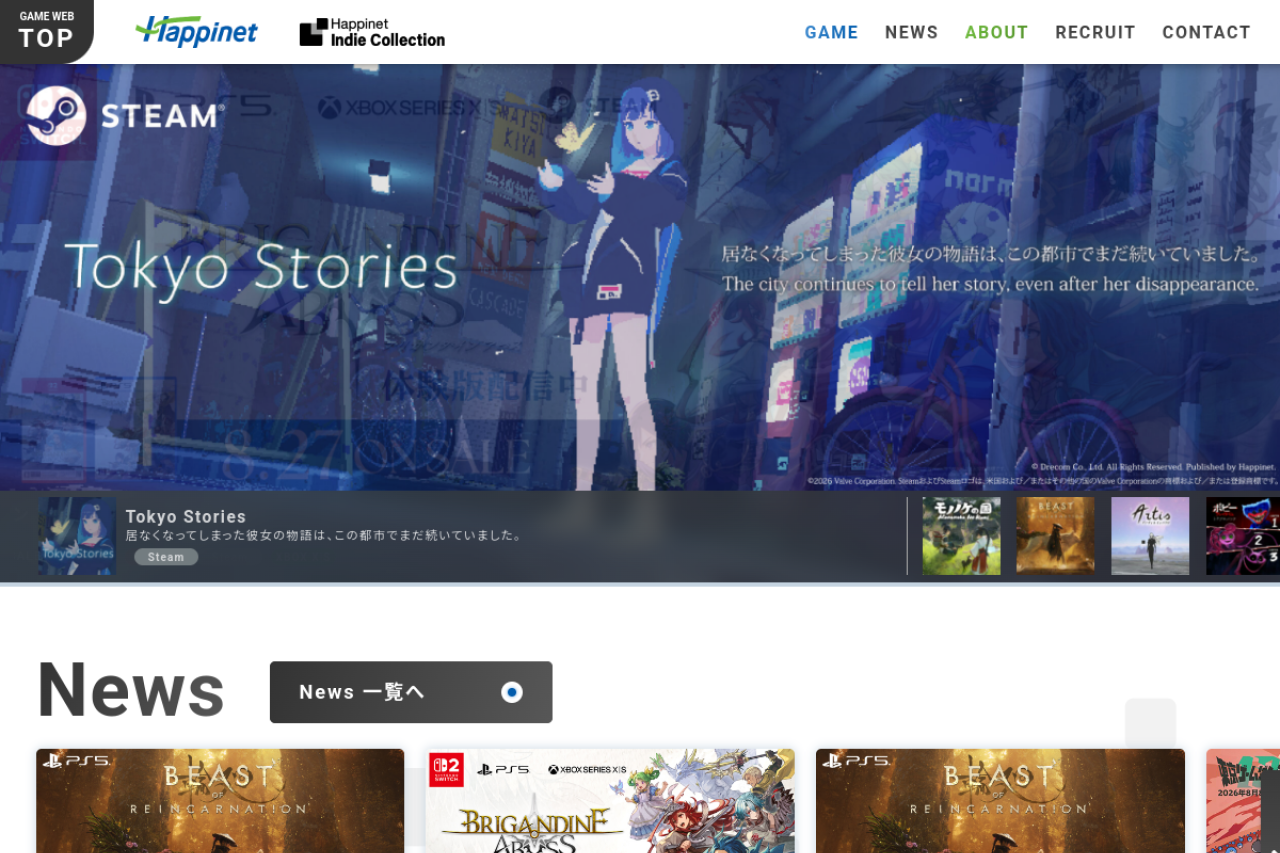Open the first Beast of Reincarnation news card
The width and height of the screenshot is (1280, 853).
(x=220, y=801)
